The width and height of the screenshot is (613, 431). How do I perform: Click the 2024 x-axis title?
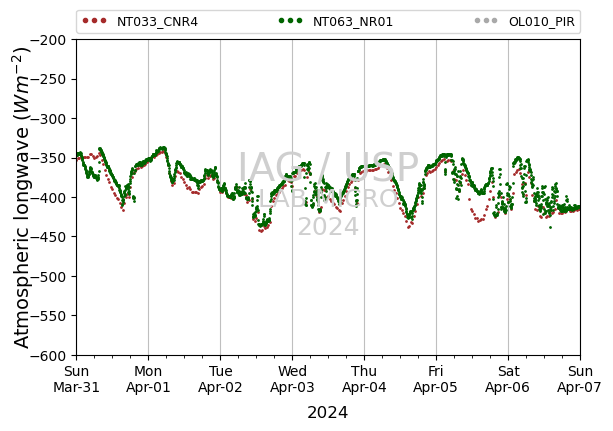328,413
